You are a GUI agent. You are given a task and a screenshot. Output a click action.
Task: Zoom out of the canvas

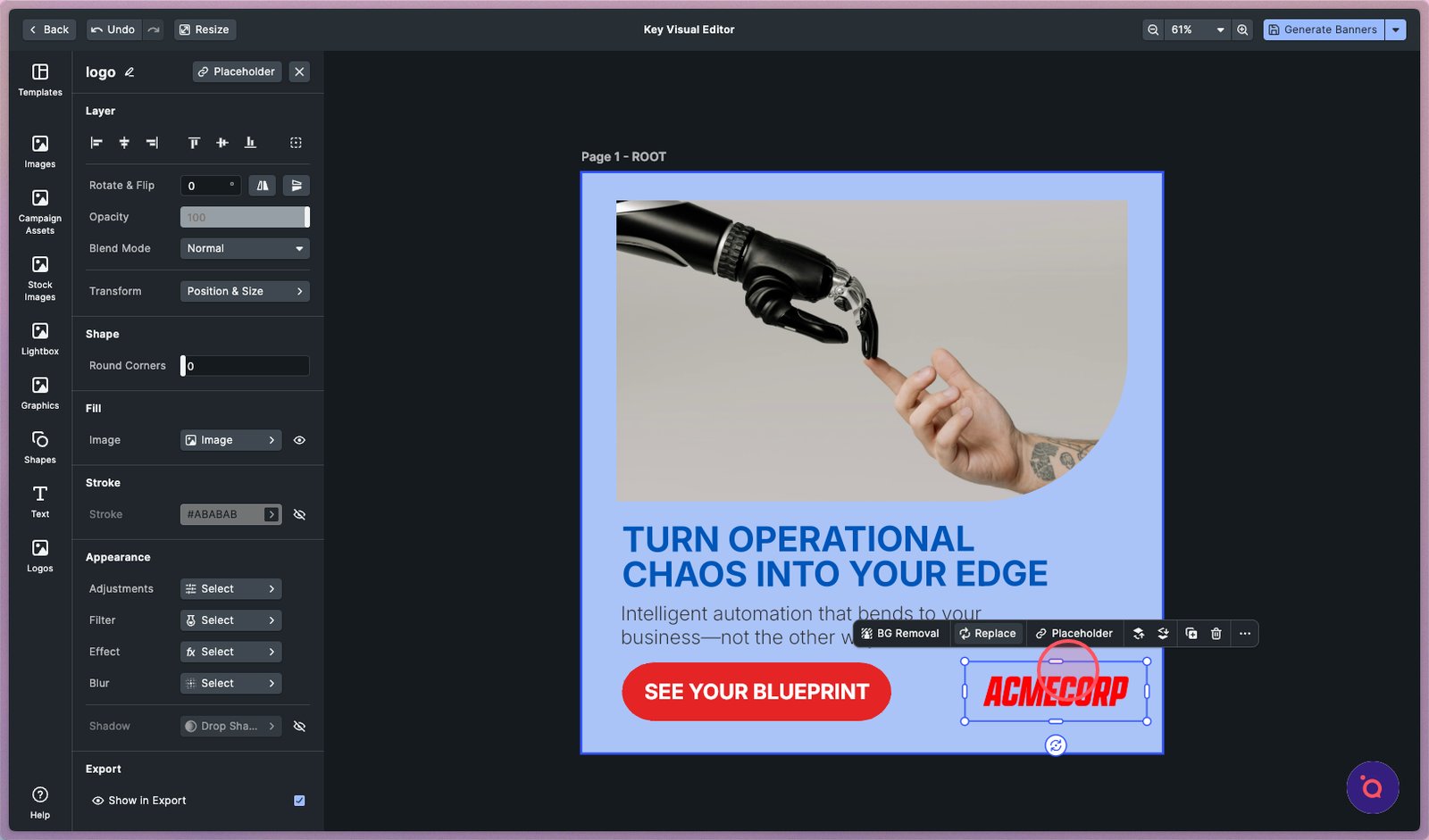point(1153,29)
